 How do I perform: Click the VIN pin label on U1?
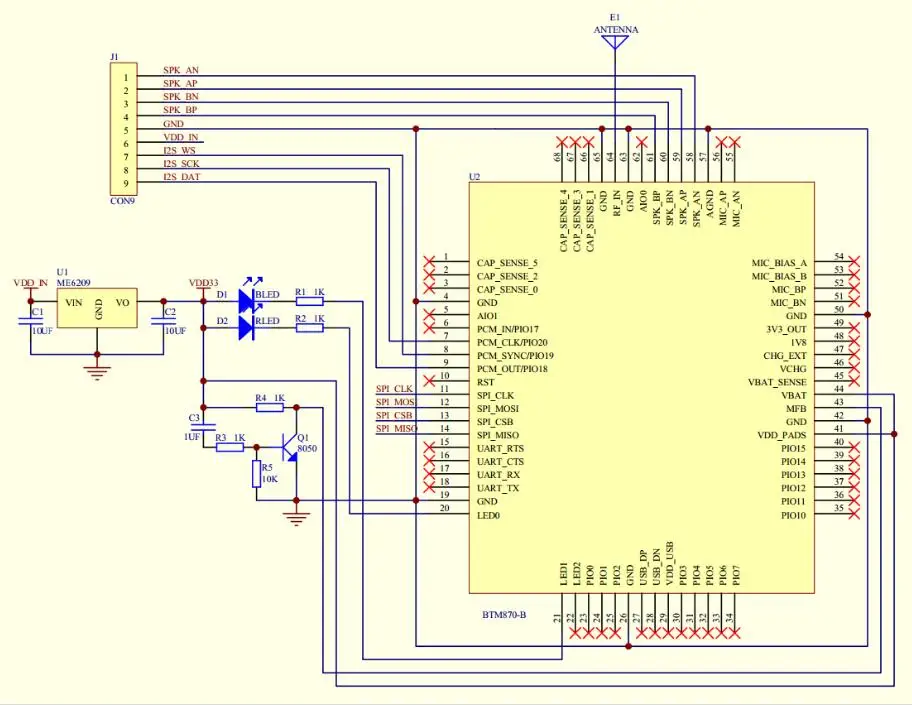pos(74,302)
